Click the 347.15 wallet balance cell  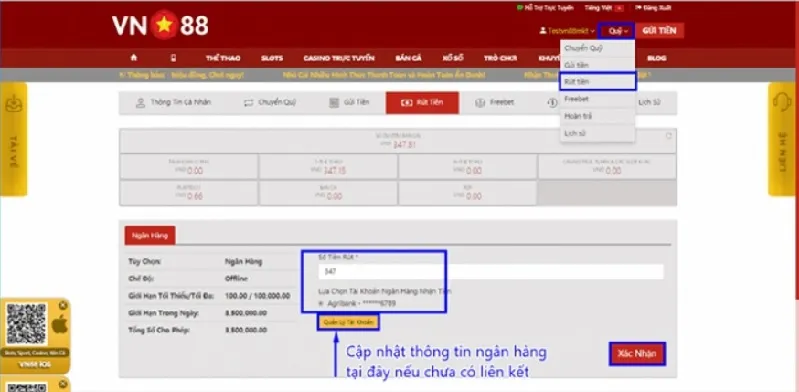click(328, 167)
